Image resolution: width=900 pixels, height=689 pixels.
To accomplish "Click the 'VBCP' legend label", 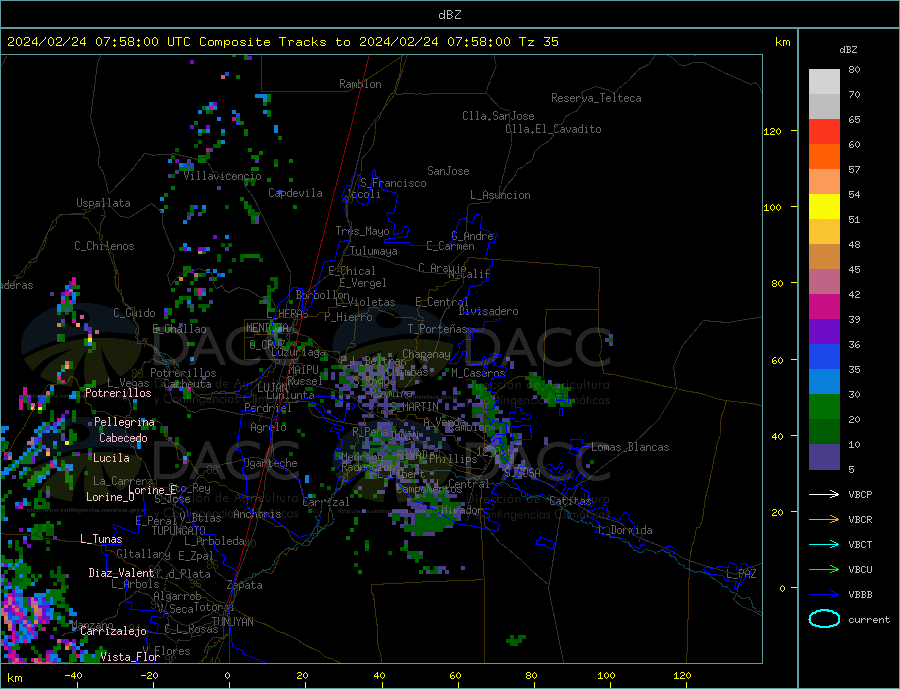I will [x=860, y=494].
